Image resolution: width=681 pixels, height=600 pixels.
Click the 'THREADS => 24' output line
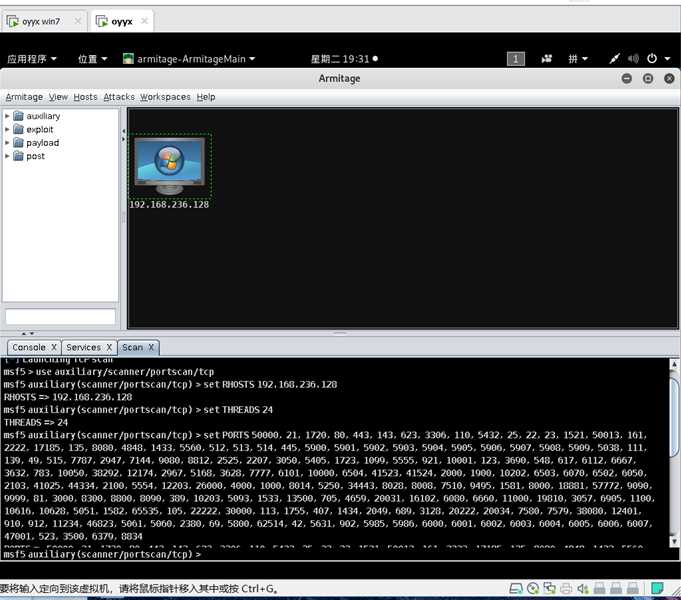[36, 422]
